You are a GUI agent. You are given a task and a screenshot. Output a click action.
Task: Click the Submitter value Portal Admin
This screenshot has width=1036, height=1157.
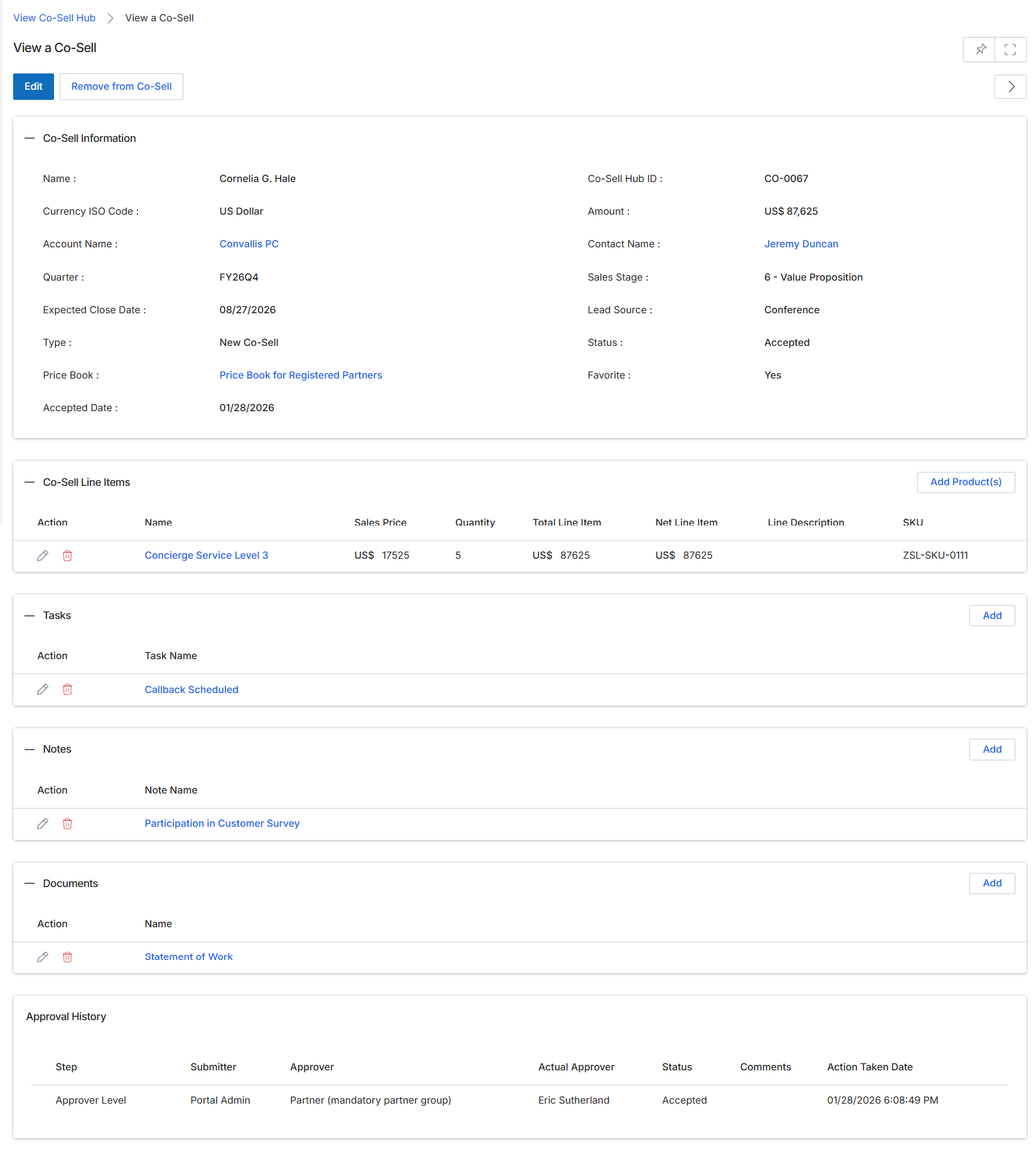(220, 1100)
